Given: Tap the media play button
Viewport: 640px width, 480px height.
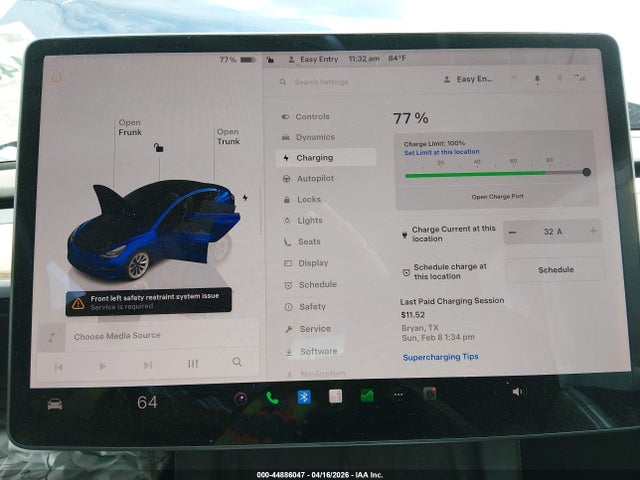Looking at the screenshot, I should [x=103, y=366].
